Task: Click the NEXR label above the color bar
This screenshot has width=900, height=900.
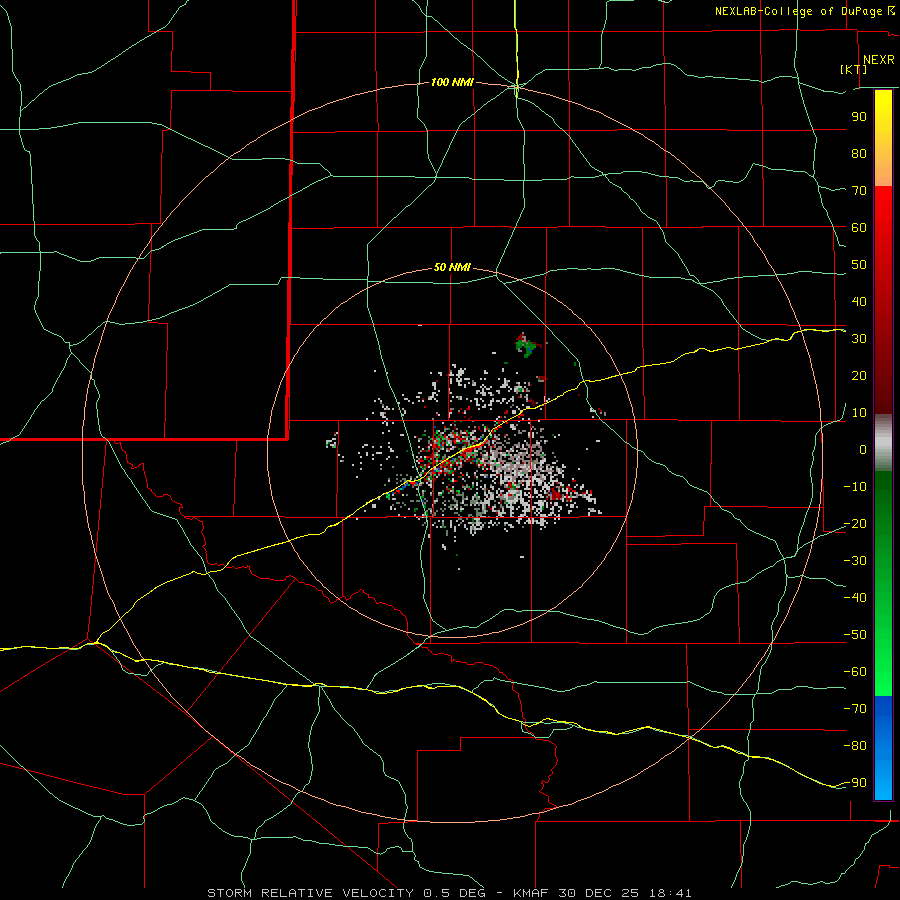Action: pyautogui.click(x=879, y=60)
